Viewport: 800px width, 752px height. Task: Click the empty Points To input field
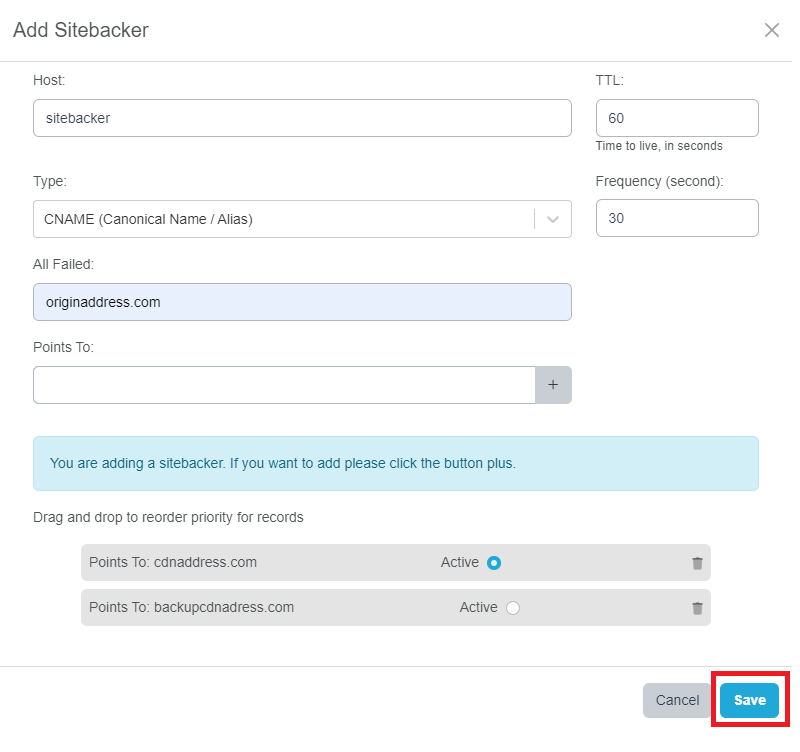click(285, 385)
